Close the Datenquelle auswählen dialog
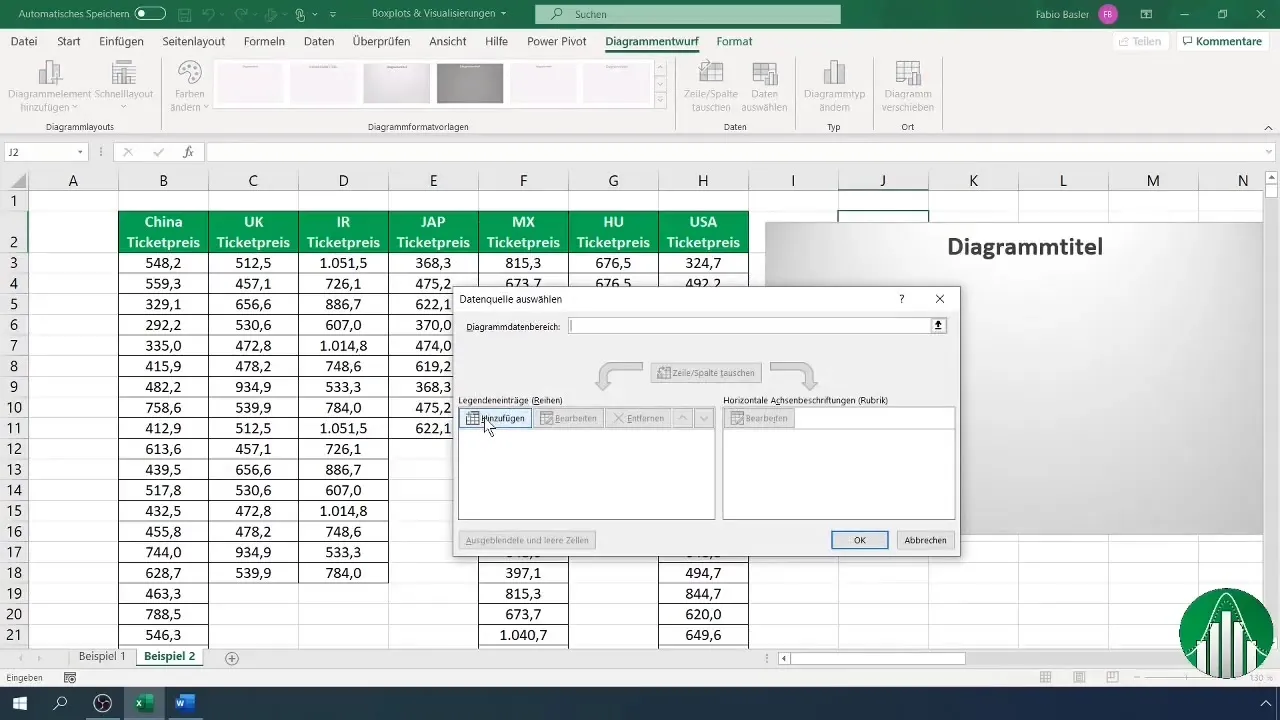Image resolution: width=1280 pixels, height=720 pixels. pos(939,298)
